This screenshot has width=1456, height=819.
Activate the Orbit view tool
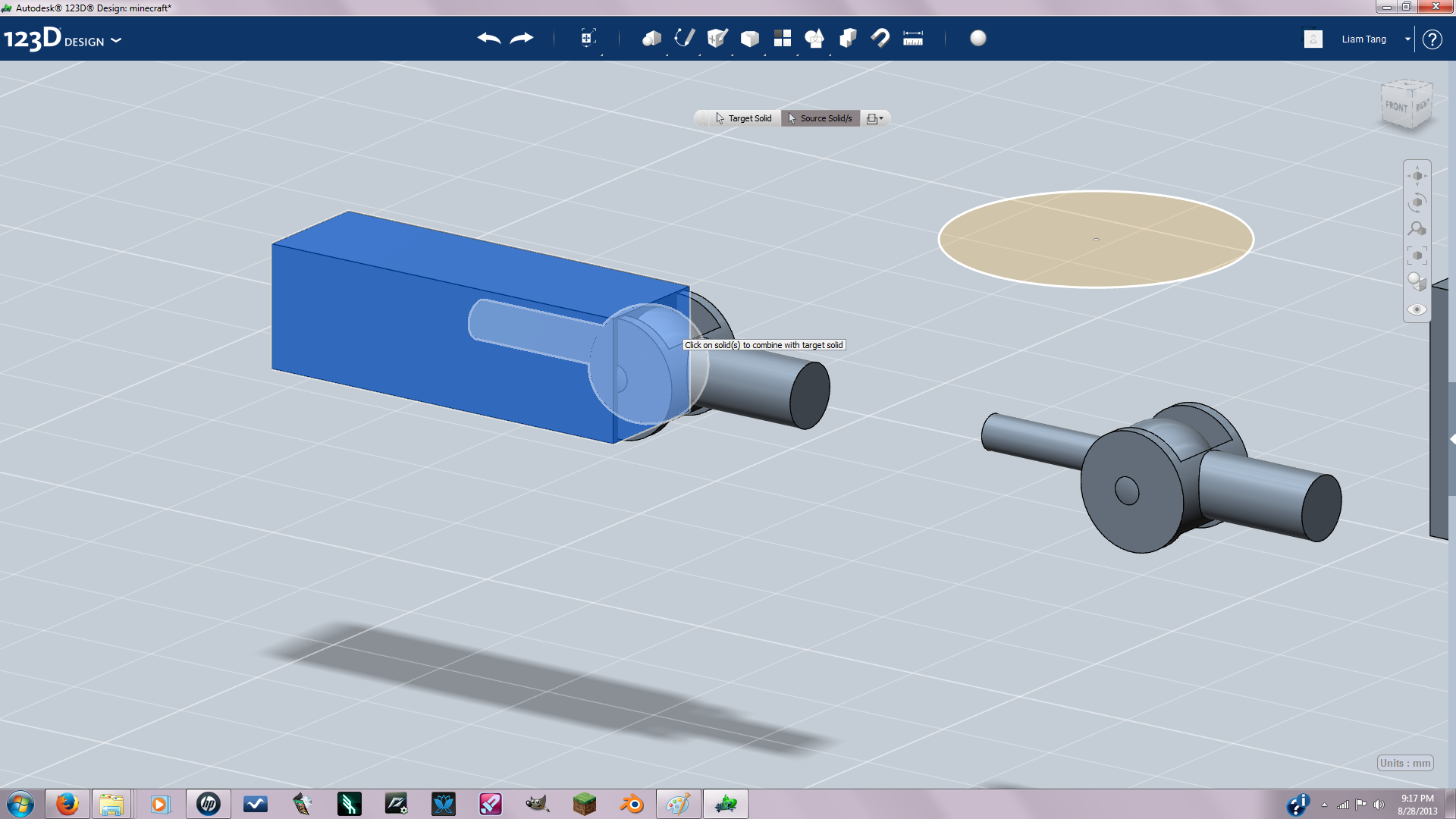click(1417, 202)
